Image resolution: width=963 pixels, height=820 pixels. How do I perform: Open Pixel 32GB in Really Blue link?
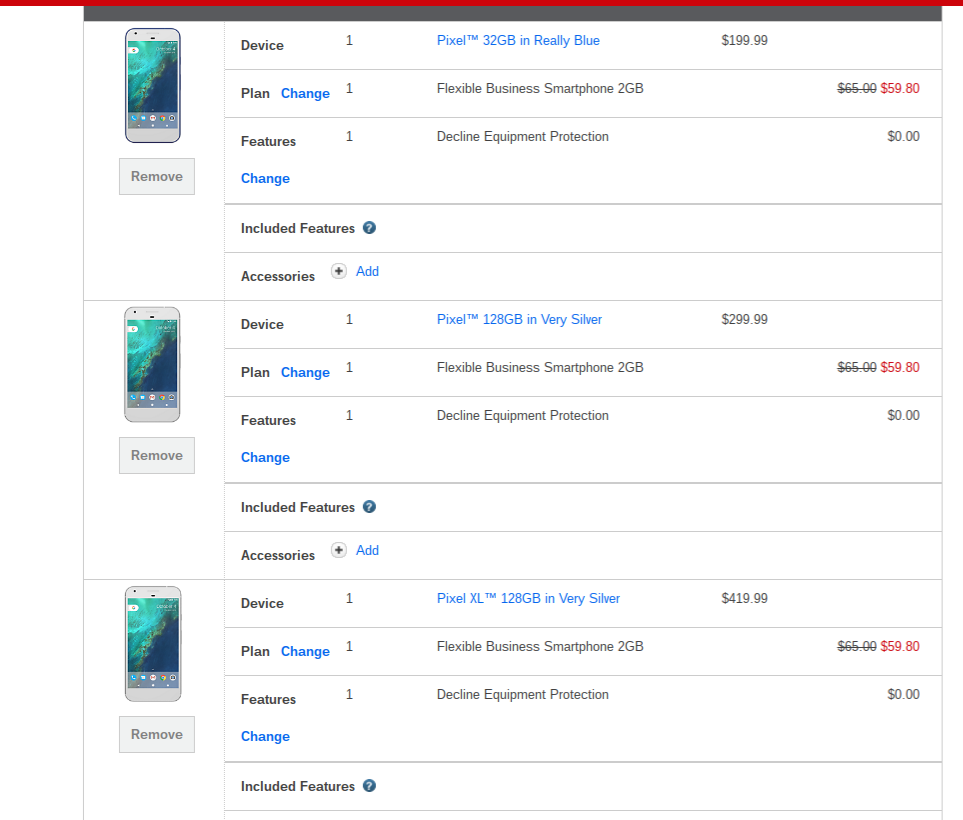[518, 41]
